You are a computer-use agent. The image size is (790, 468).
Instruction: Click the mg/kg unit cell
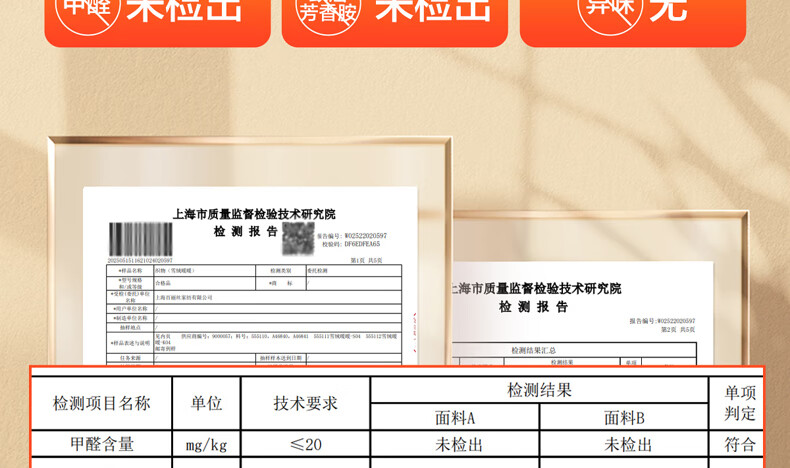pyautogui.click(x=207, y=445)
